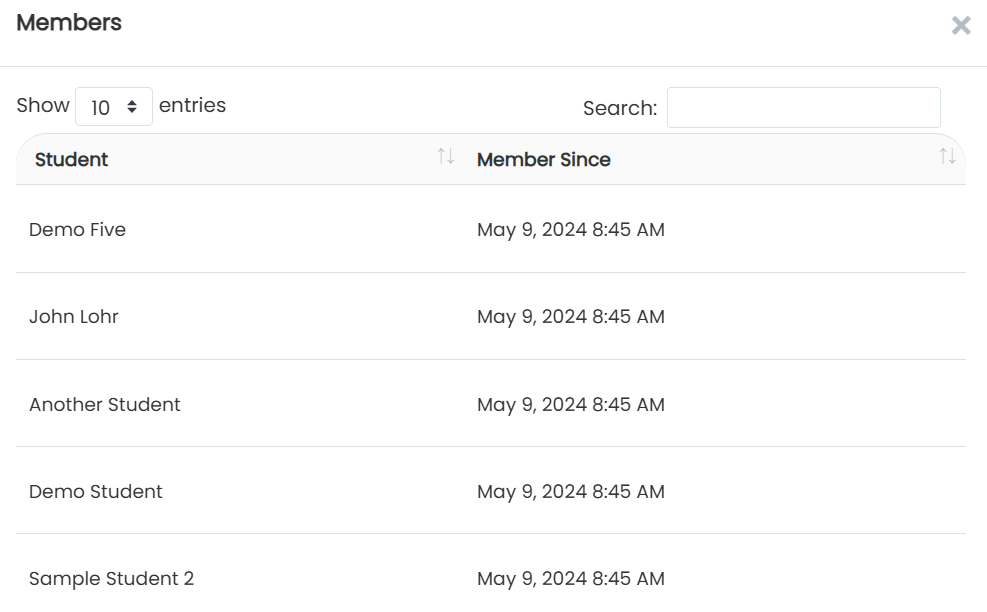This screenshot has width=987, height=612.
Task: Click Demo Student's member since date
Action: (x=571, y=492)
